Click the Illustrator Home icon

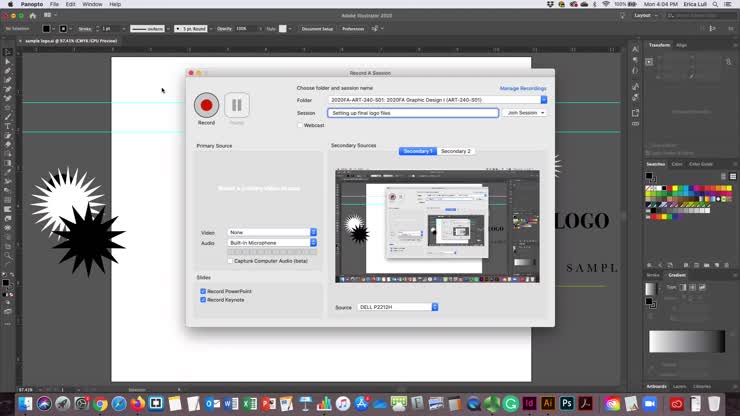pos(33,16)
